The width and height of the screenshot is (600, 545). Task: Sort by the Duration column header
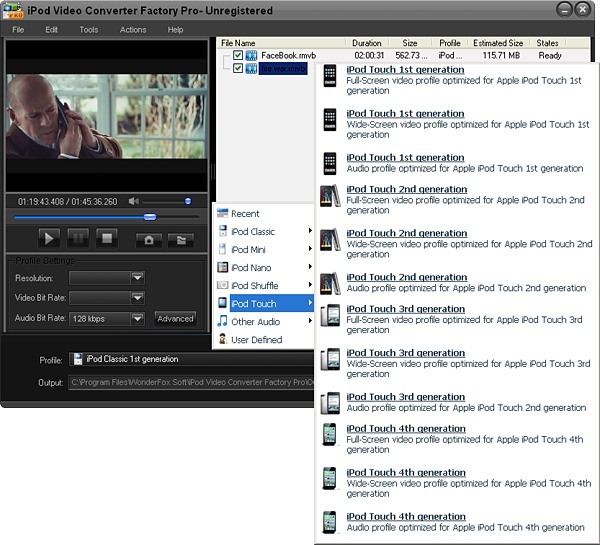point(367,43)
